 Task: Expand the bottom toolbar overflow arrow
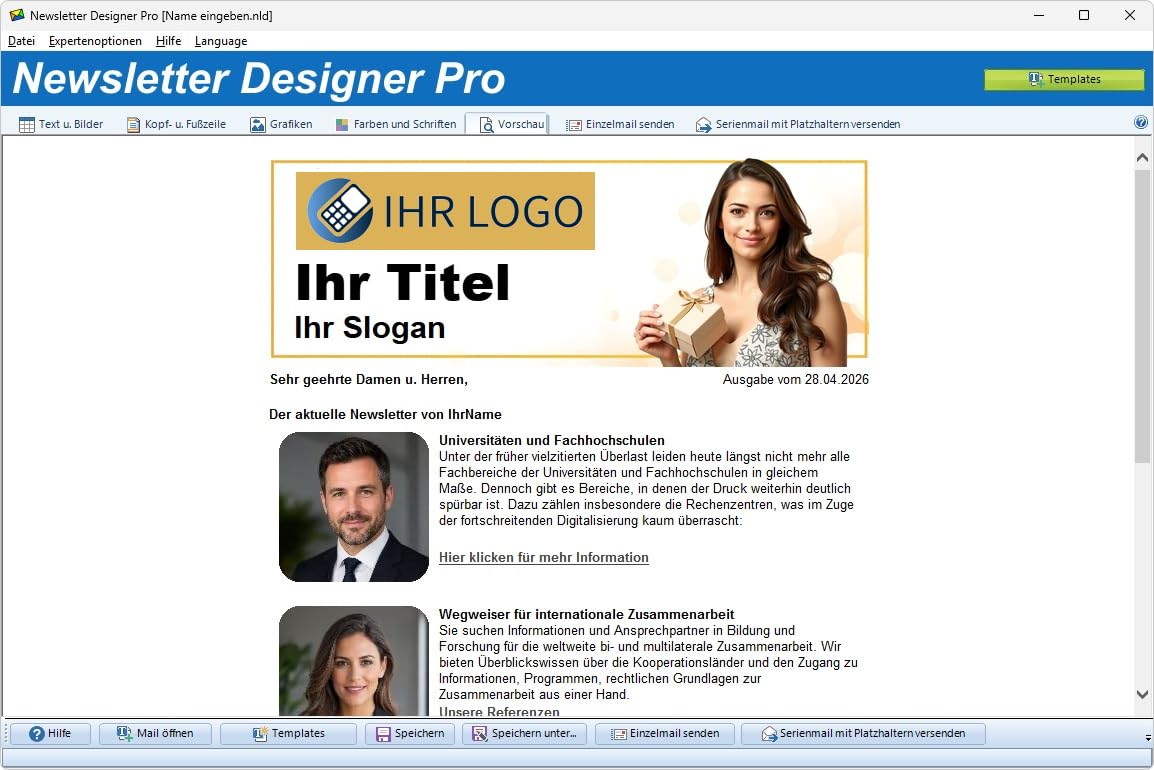pyautogui.click(x=1147, y=737)
